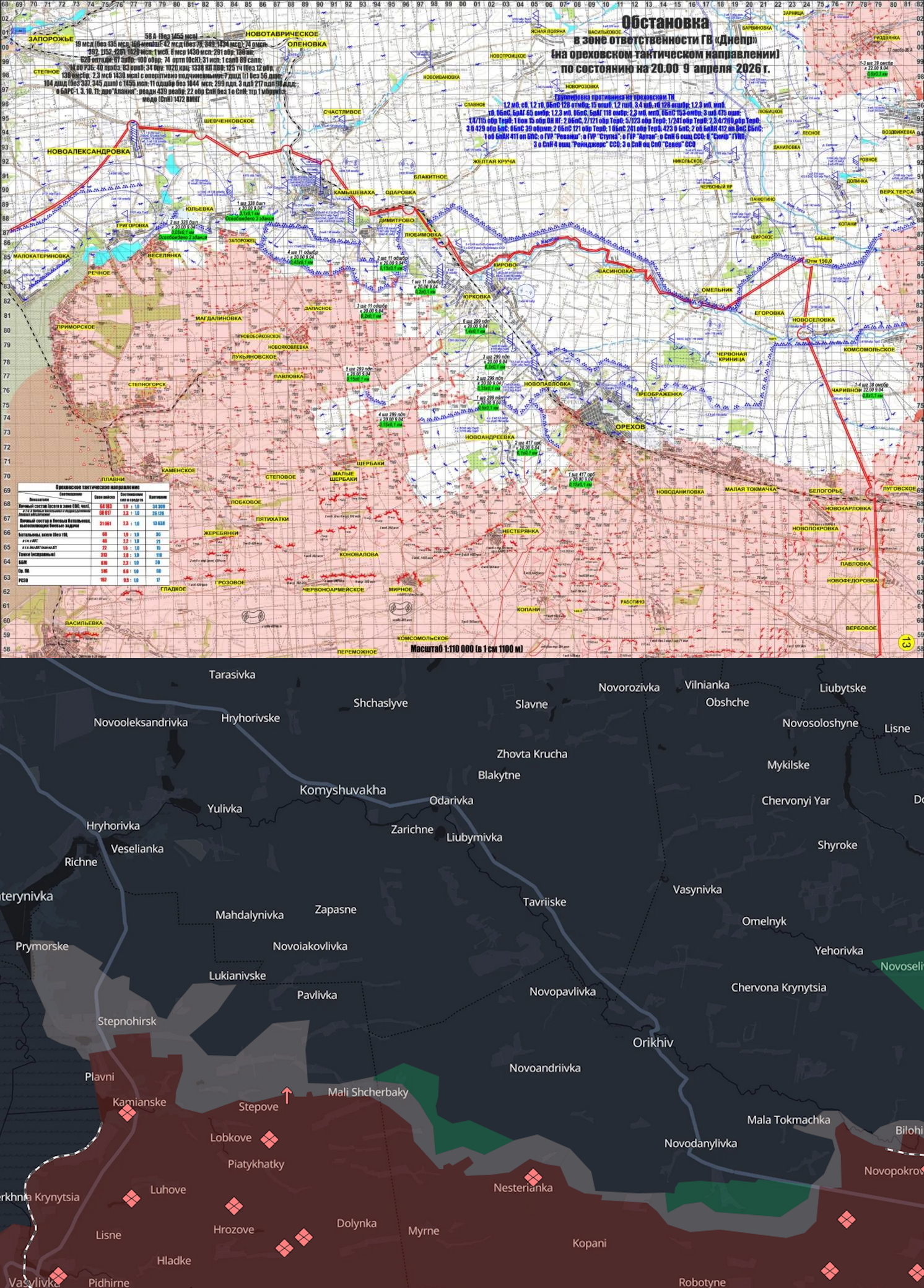This screenshot has height=1288, width=924.
Task: Click the pink upward arrow near Stepove
Action: point(287,1095)
